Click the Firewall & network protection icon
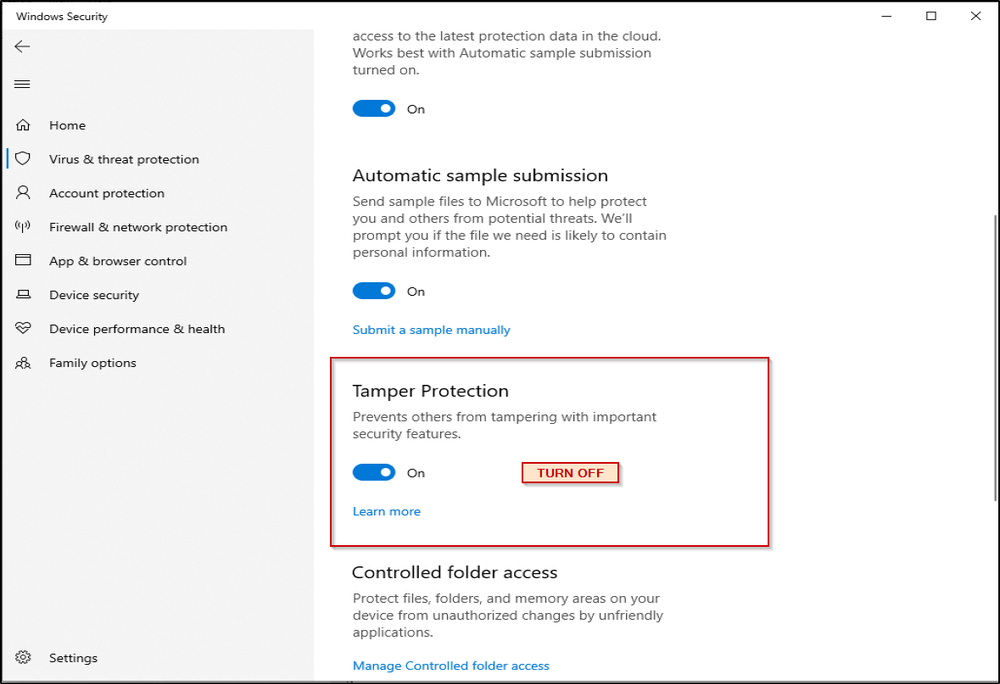The height and width of the screenshot is (684, 1000). pos(22,227)
